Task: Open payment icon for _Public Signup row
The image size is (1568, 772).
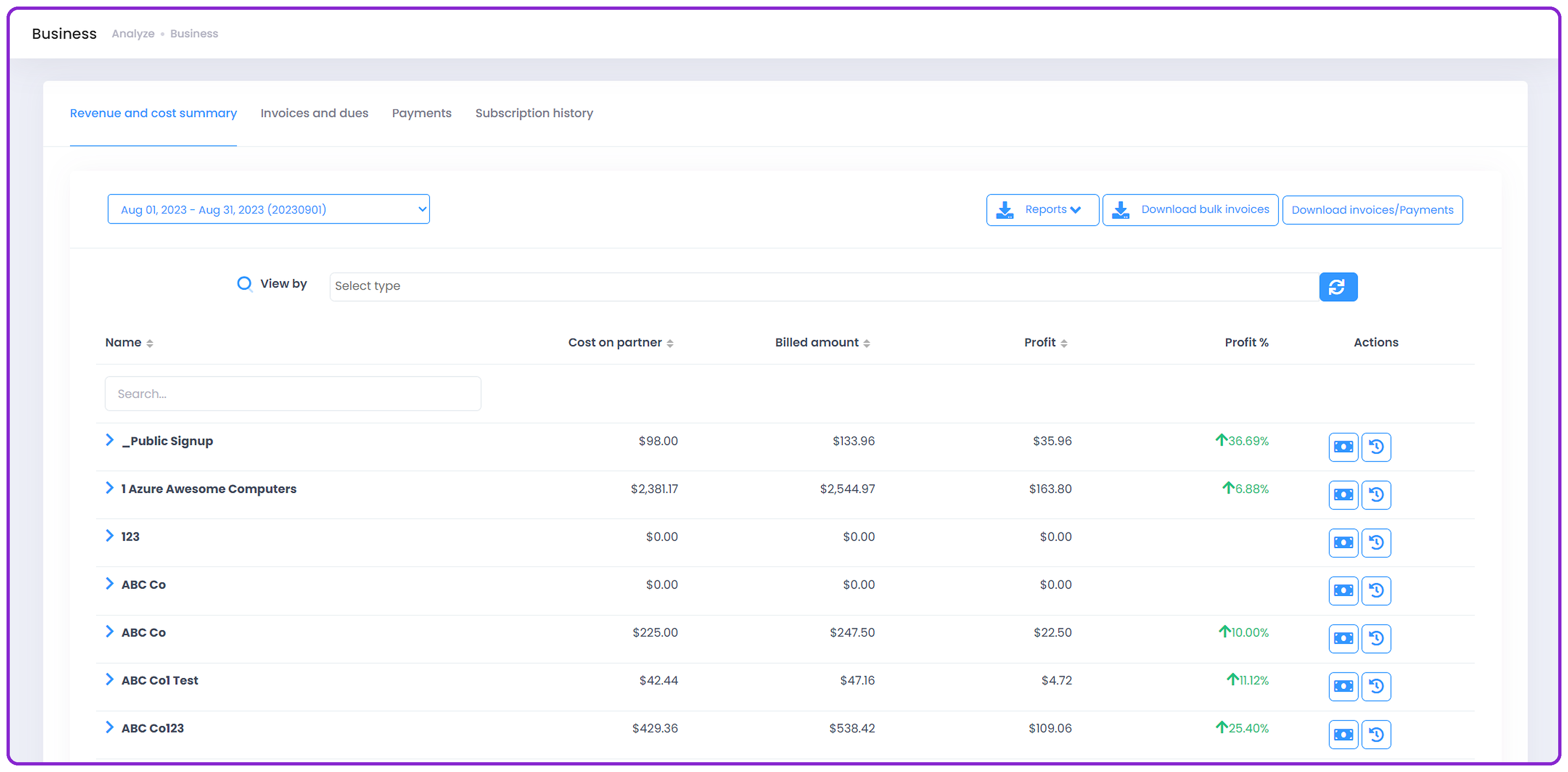Action: click(1343, 447)
